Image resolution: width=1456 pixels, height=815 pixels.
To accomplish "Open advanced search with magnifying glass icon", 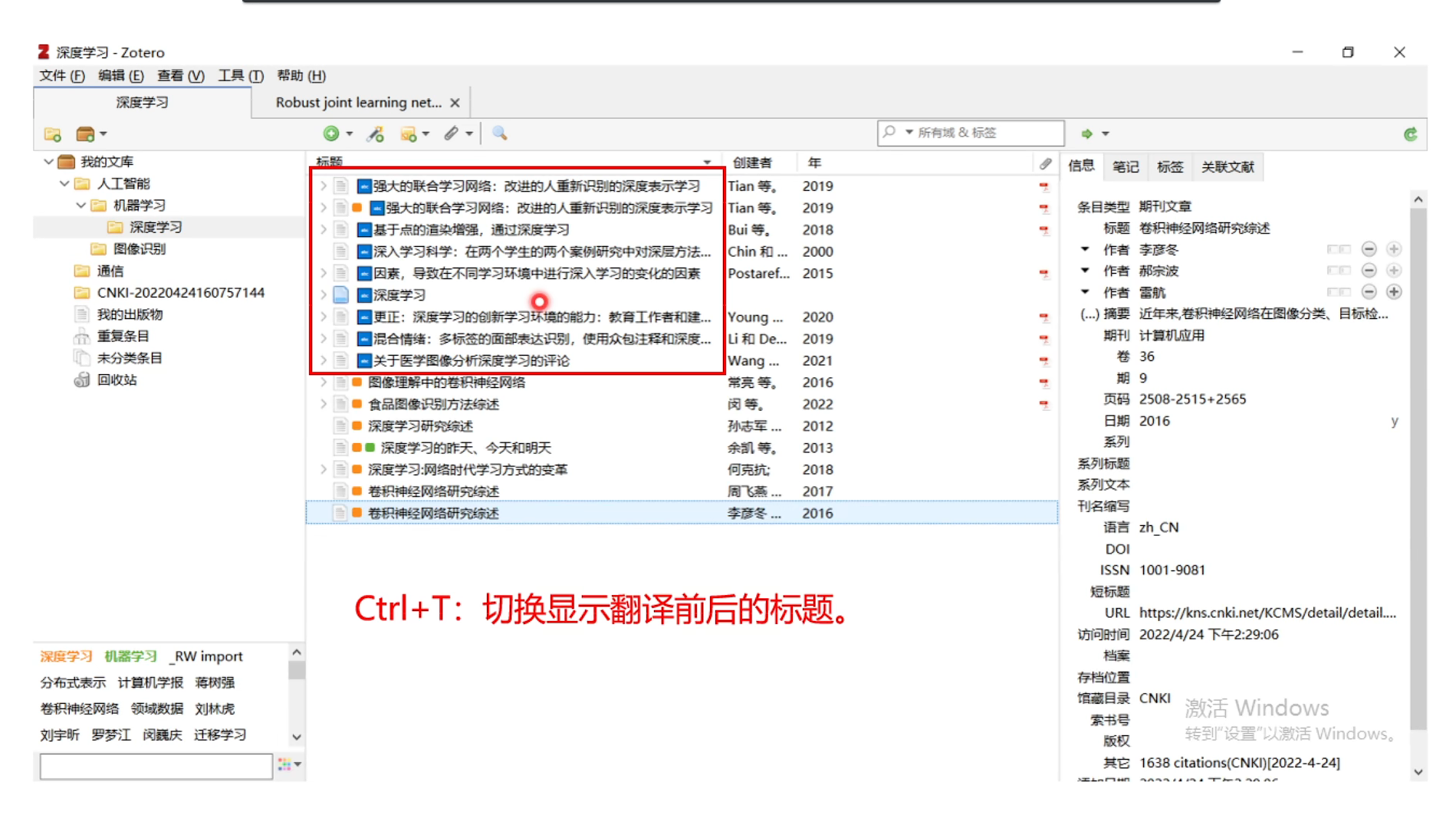I will pyautogui.click(x=499, y=133).
